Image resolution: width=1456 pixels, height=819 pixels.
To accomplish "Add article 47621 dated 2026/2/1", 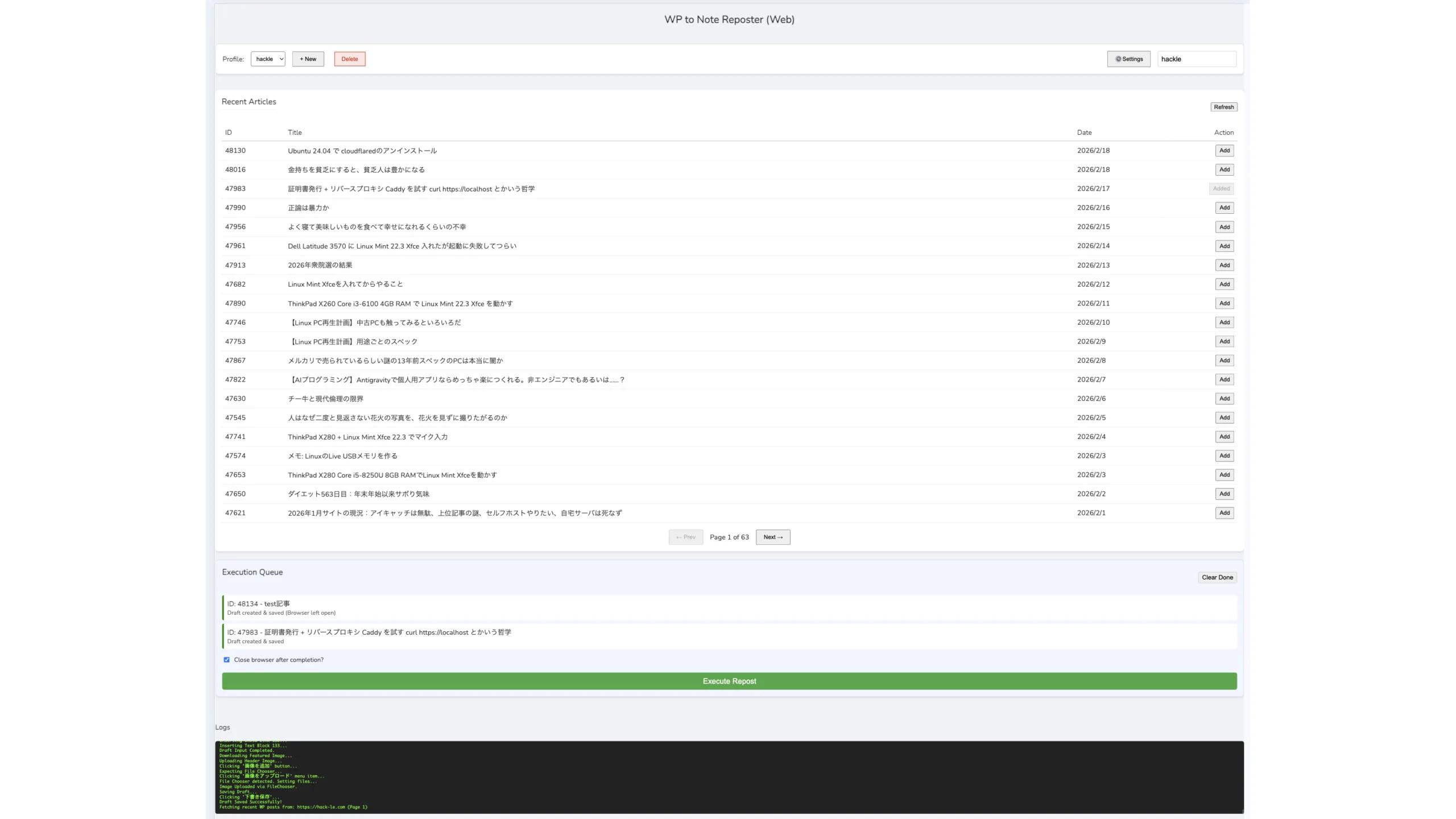I will [x=1224, y=512].
